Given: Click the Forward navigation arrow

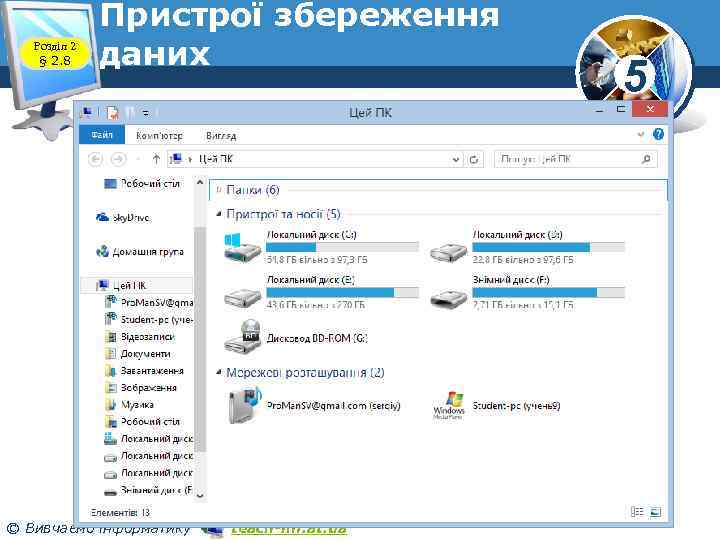Looking at the screenshot, I should pos(118,159).
